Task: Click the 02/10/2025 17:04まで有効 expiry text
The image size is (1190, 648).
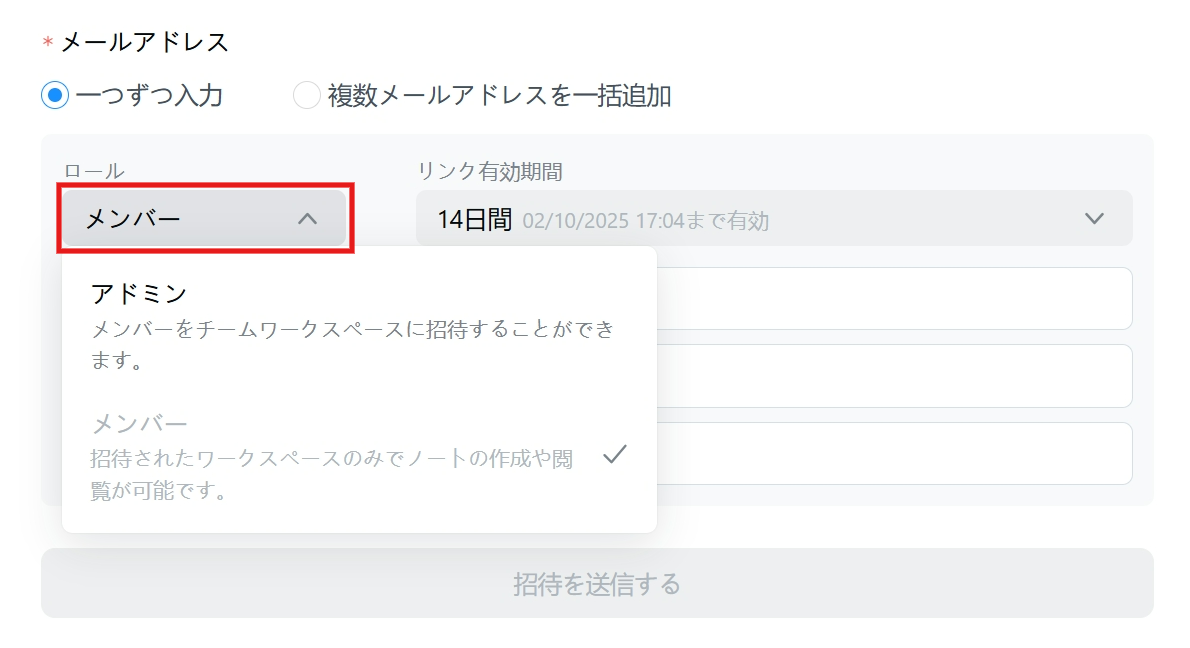Action: [646, 221]
